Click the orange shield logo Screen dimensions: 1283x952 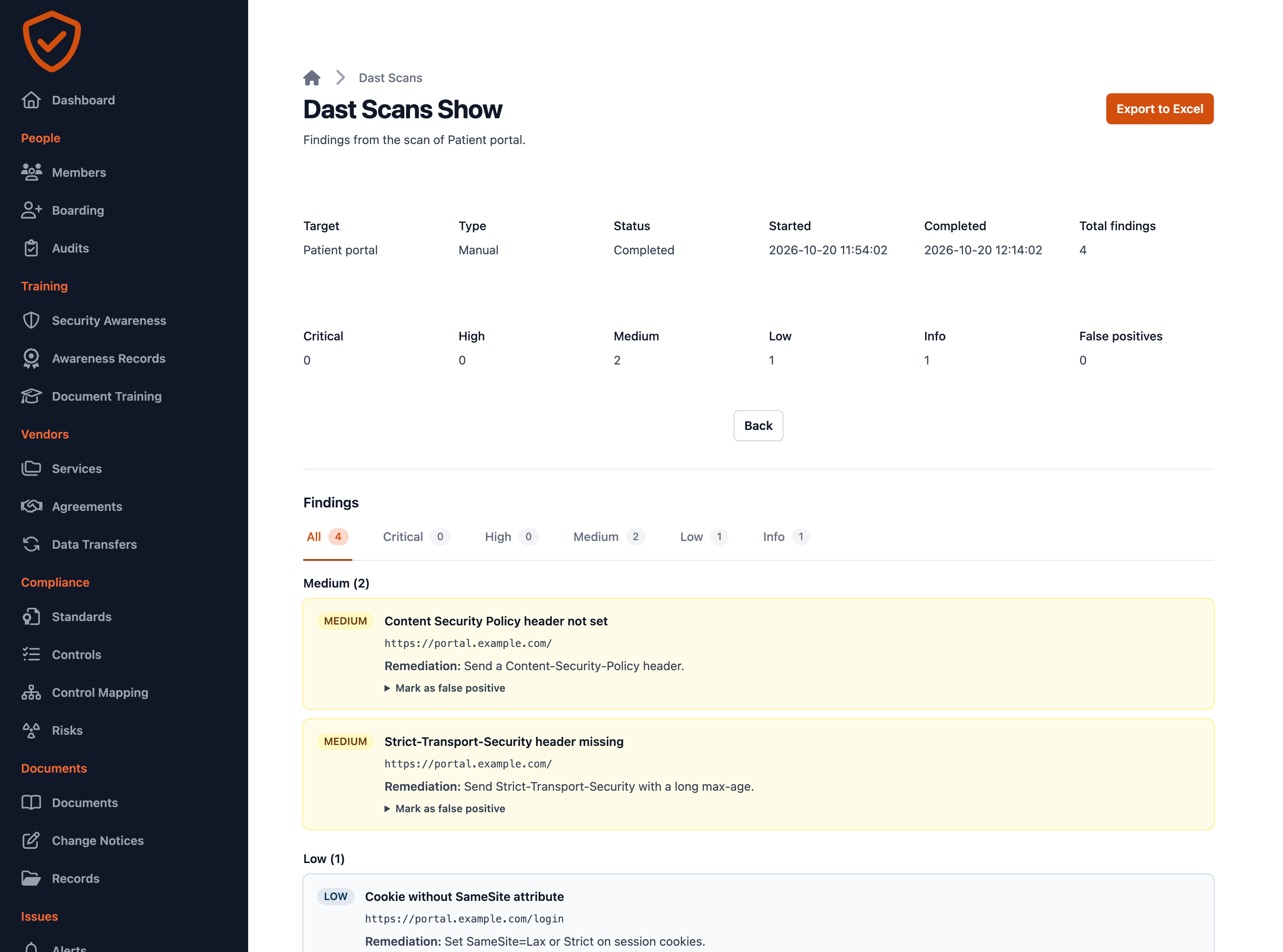(51, 41)
